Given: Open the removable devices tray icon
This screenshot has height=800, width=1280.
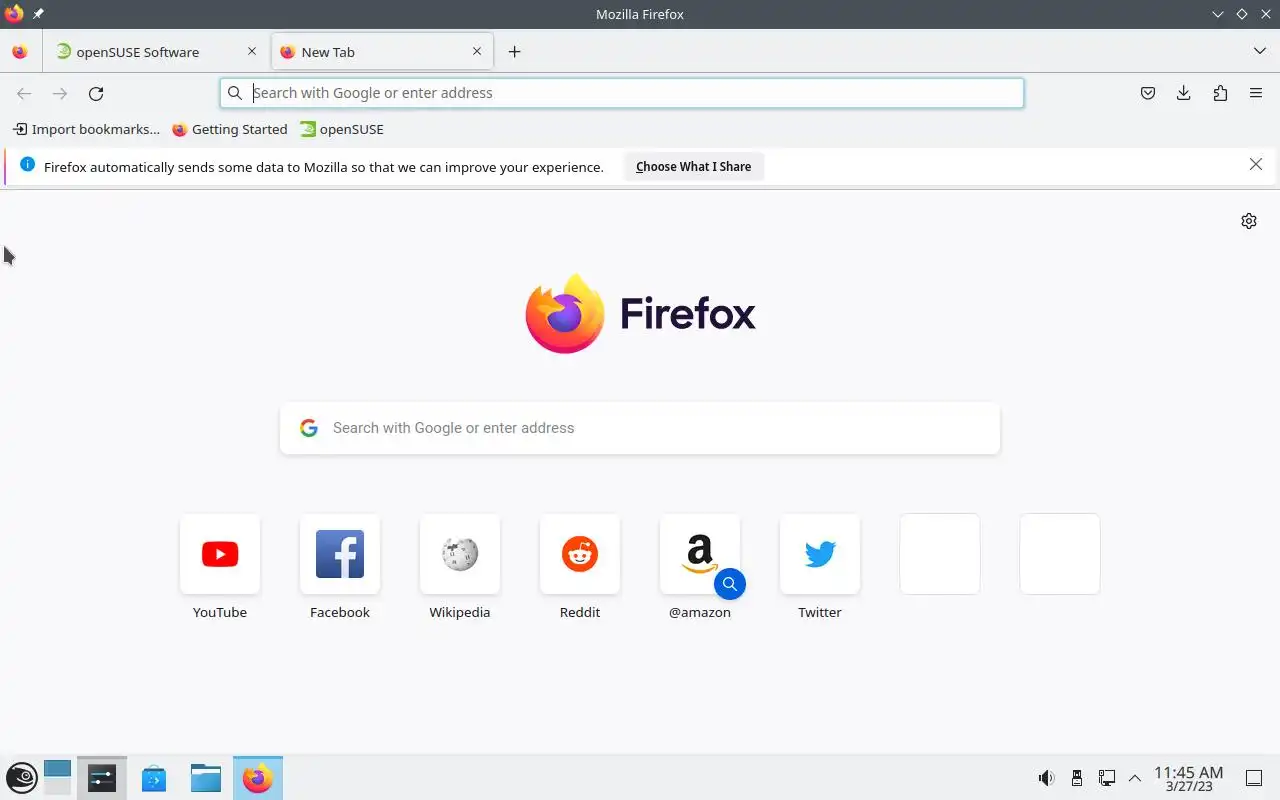Looking at the screenshot, I should tap(1077, 778).
